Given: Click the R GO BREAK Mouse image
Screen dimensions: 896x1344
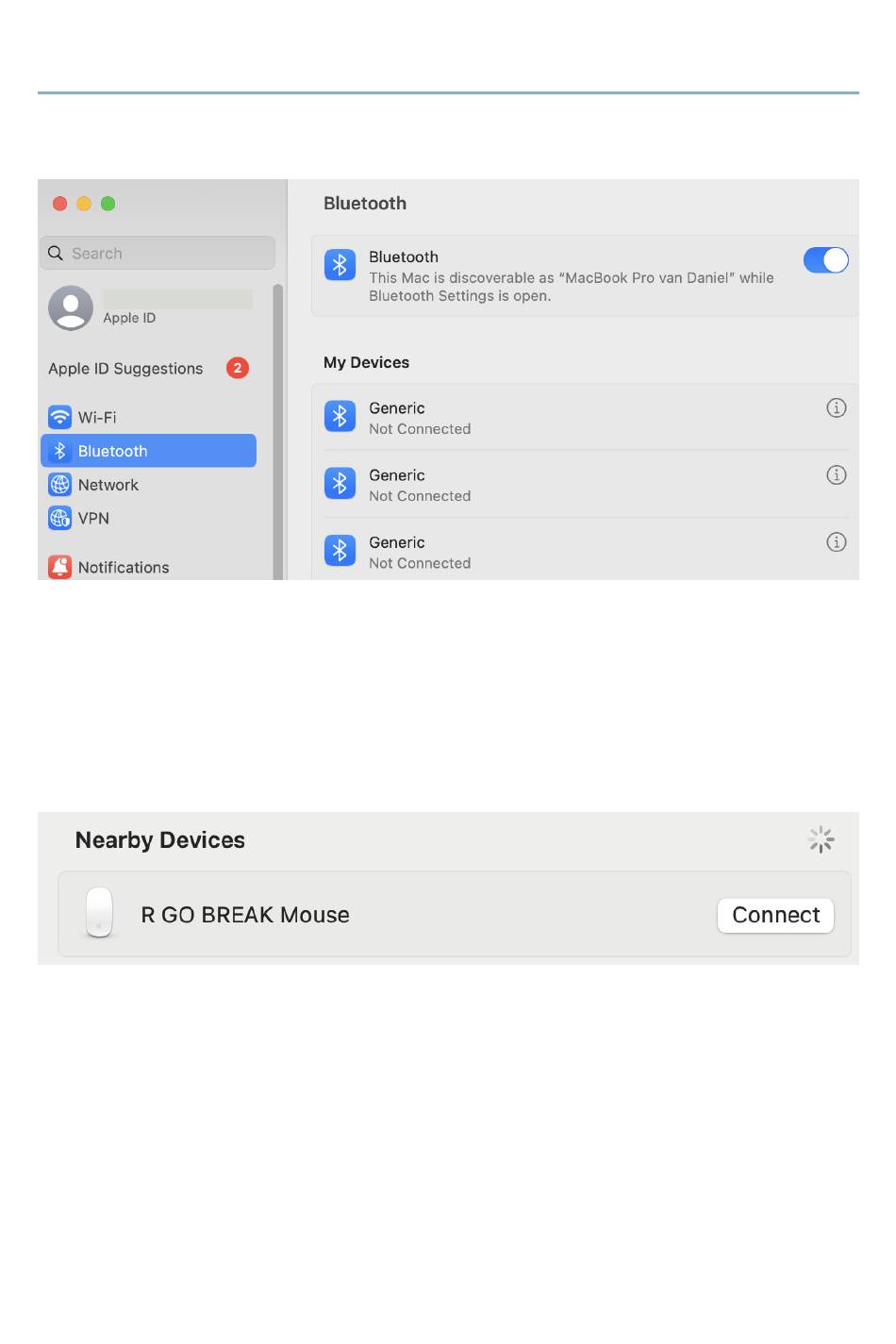Looking at the screenshot, I should coord(99,913).
